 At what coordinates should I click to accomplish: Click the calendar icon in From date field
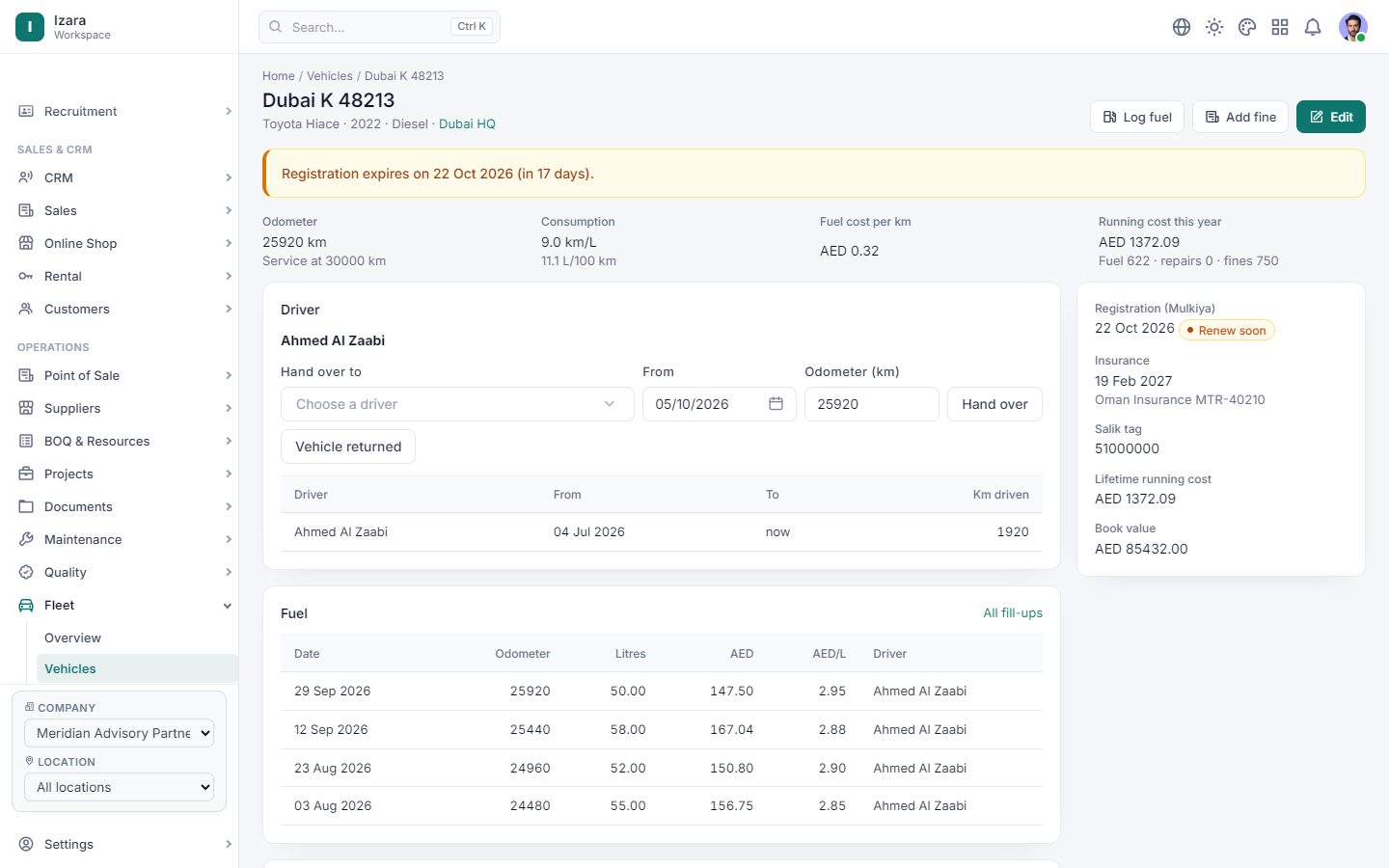pos(776,404)
